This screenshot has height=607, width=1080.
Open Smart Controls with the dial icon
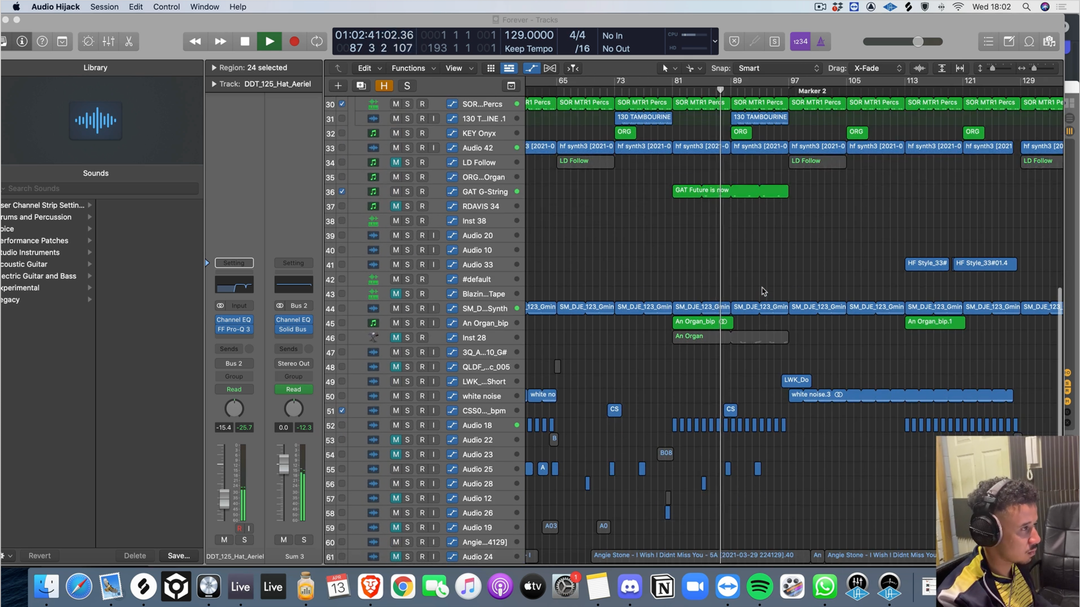(87, 41)
